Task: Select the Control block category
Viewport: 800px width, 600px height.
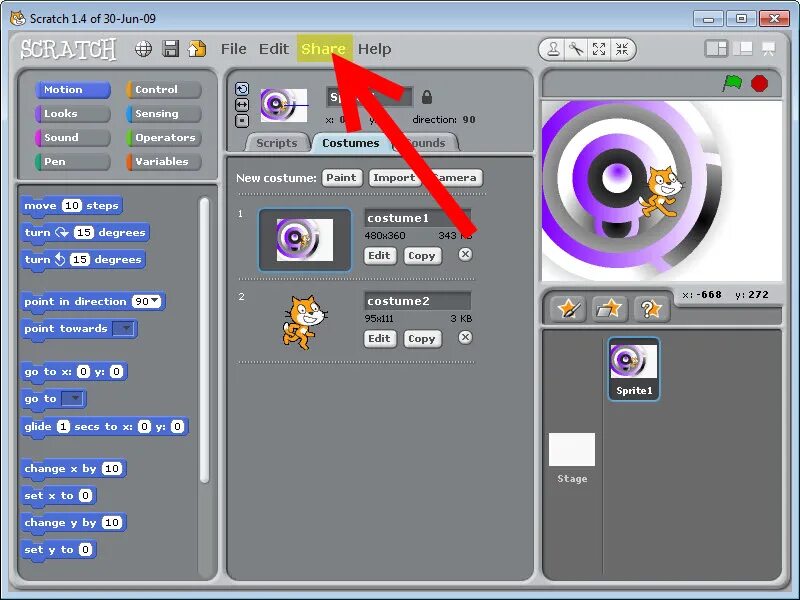Action: [x=164, y=89]
